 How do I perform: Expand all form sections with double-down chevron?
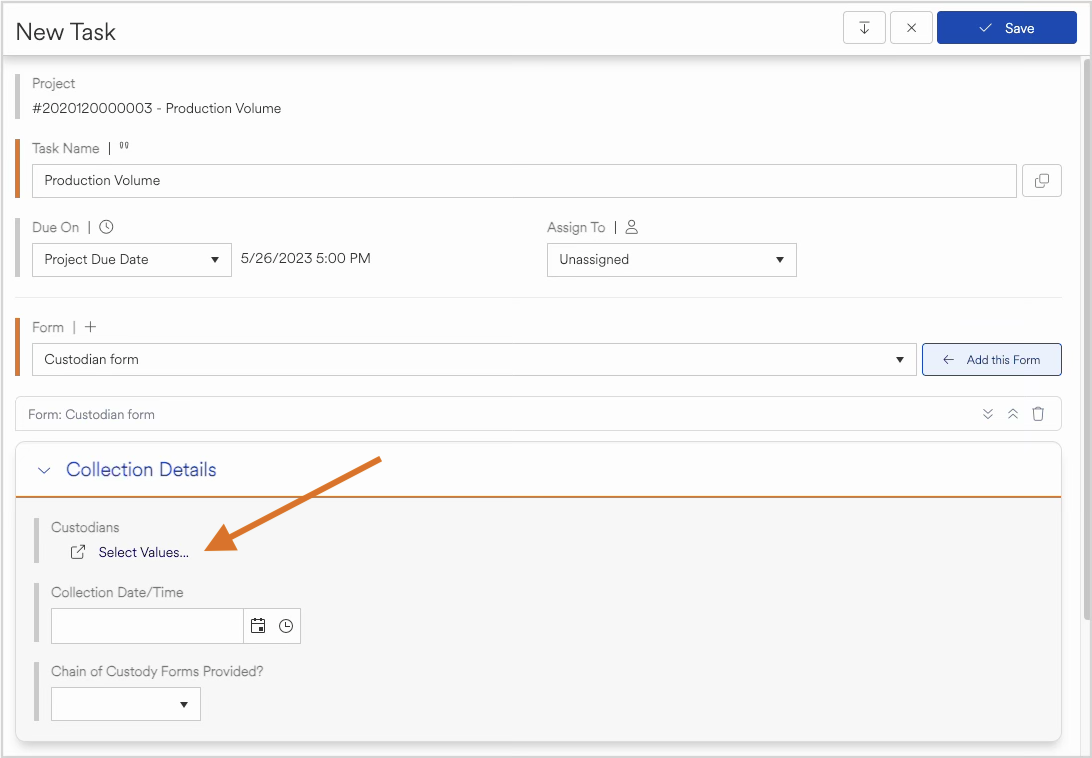(988, 414)
